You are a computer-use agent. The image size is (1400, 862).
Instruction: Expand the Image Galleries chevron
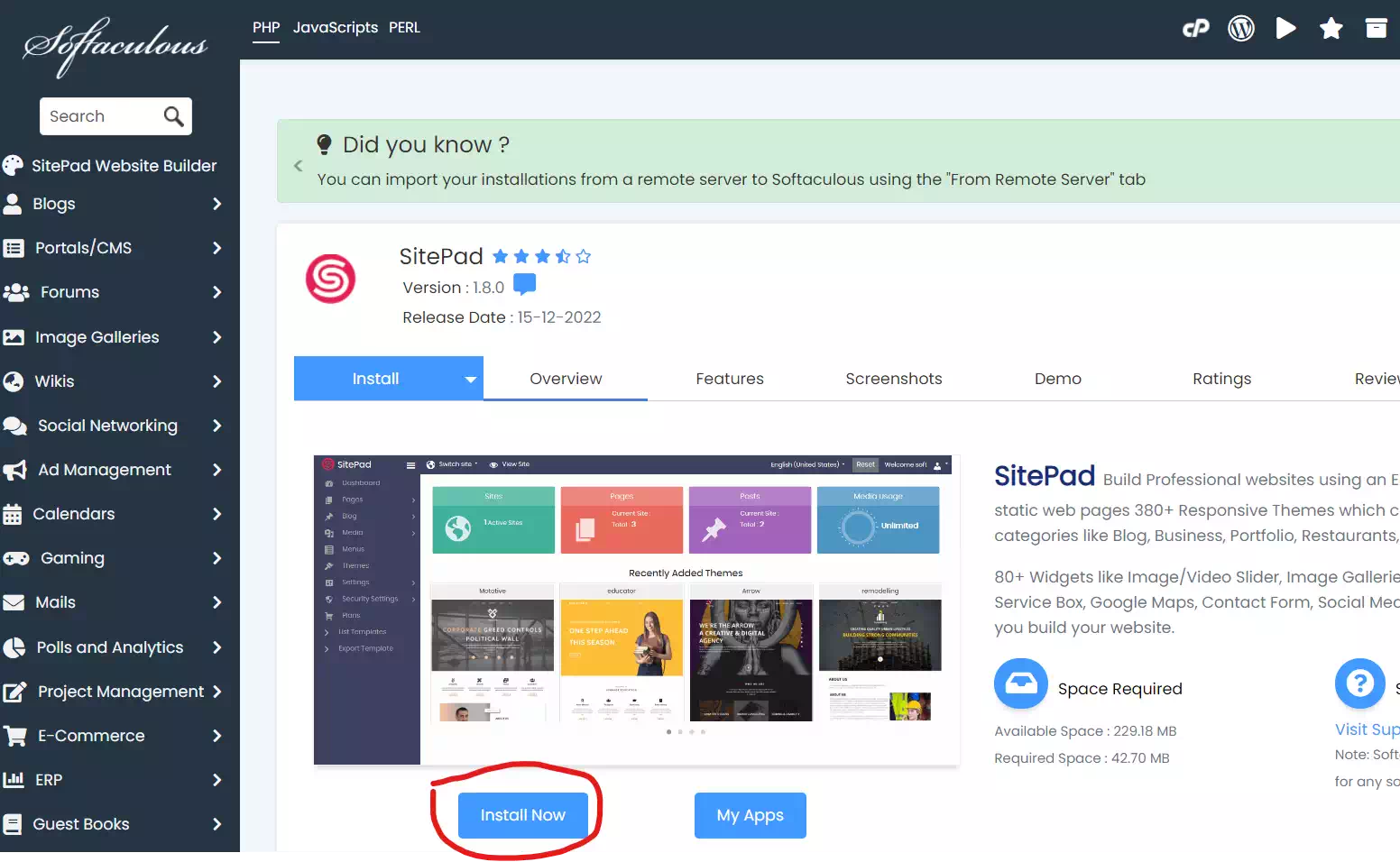click(x=216, y=337)
